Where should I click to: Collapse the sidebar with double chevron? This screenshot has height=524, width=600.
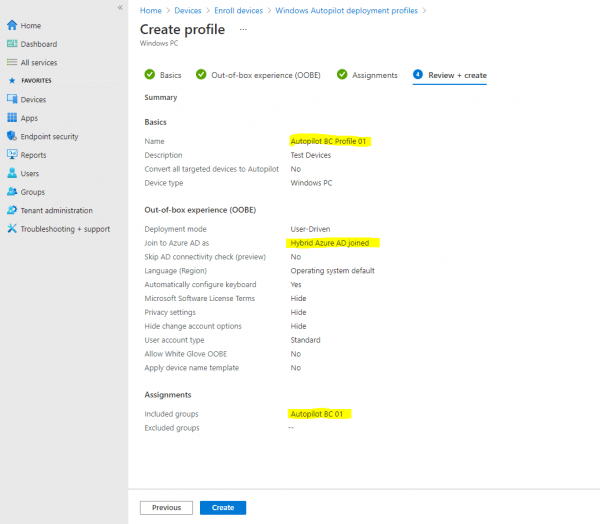[120, 7]
